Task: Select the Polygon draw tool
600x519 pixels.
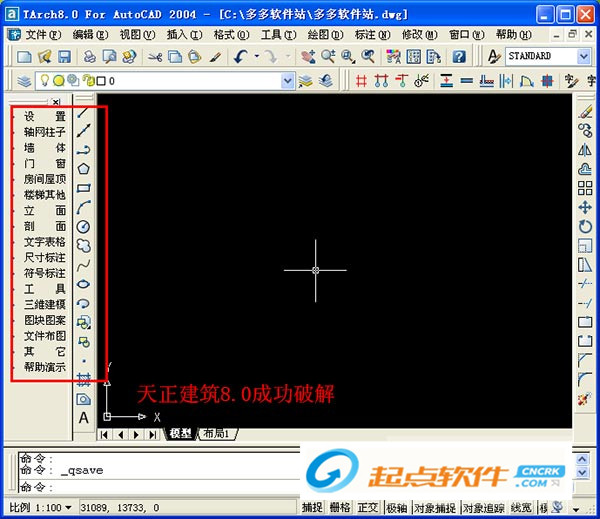Action: pyautogui.click(x=83, y=169)
